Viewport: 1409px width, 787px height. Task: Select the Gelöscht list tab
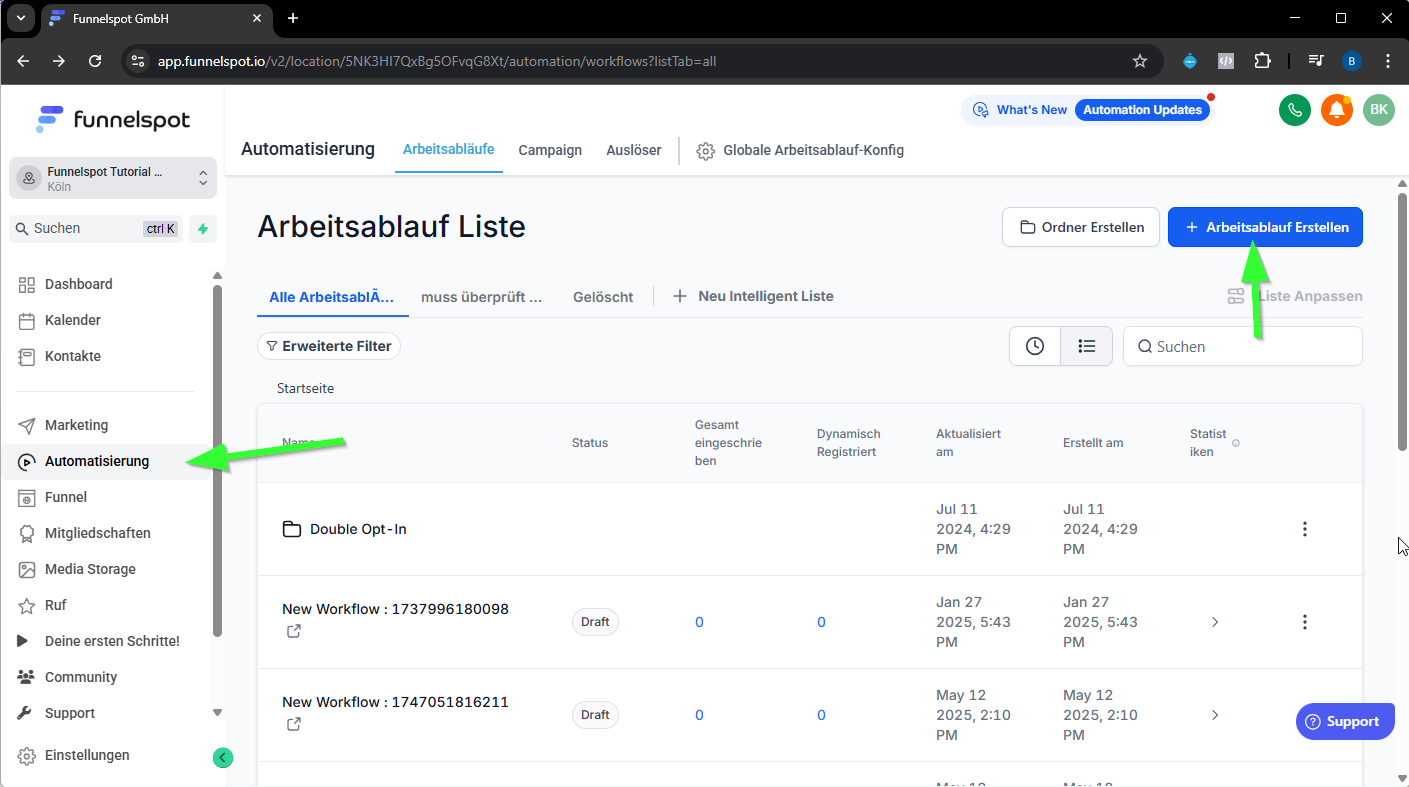point(603,297)
